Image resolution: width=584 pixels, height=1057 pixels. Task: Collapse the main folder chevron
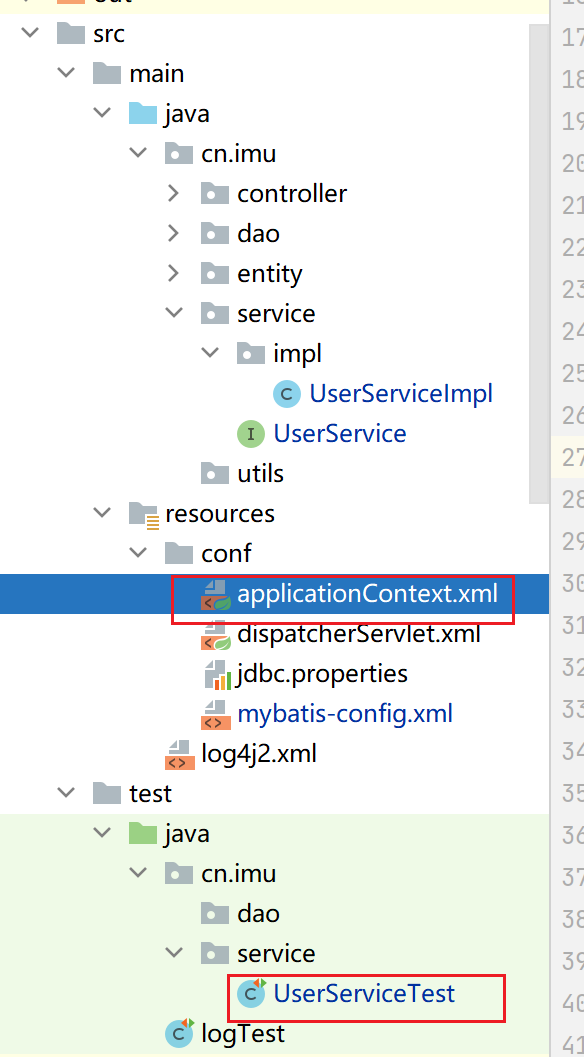[x=66, y=73]
